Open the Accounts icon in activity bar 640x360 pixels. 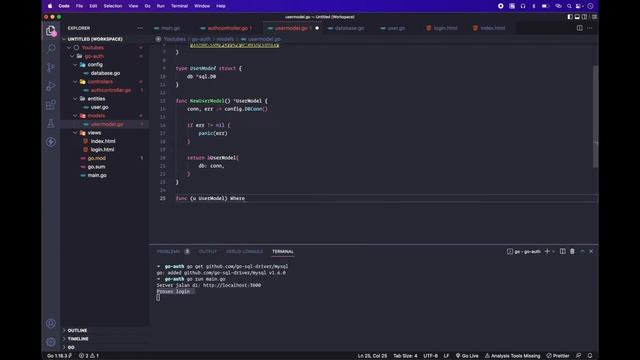tap(51, 323)
